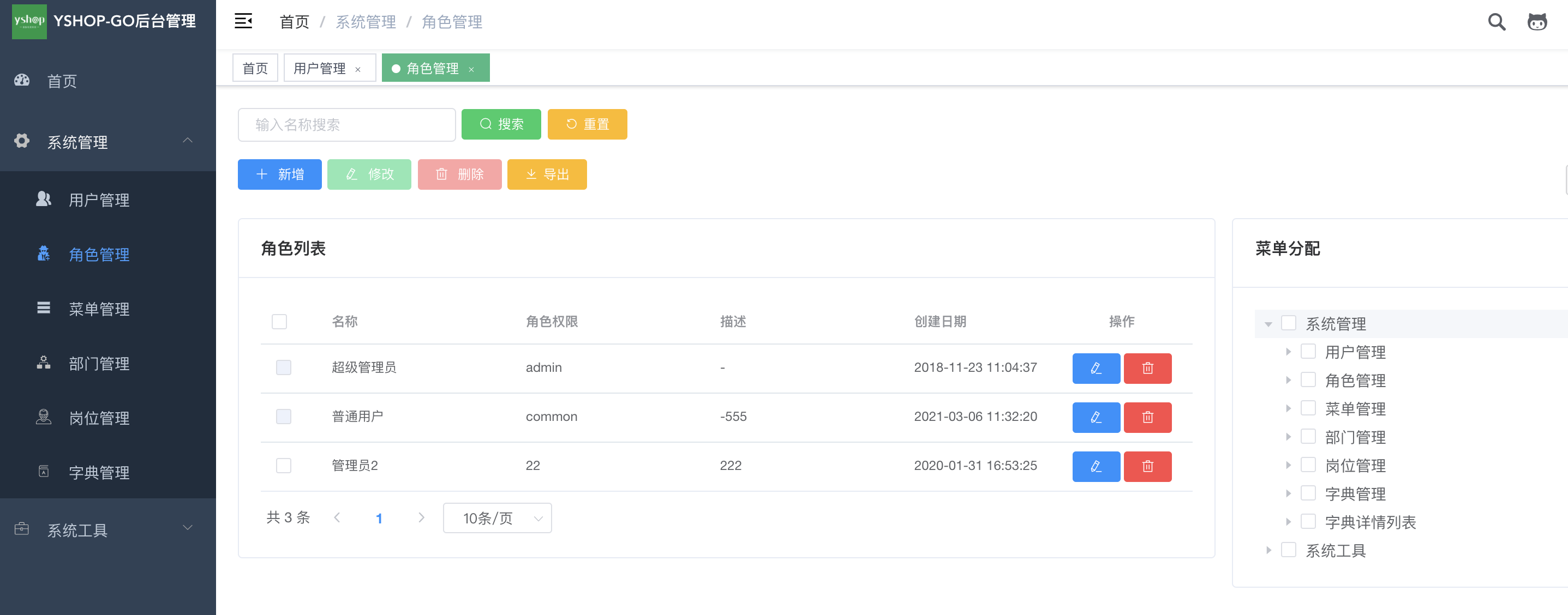This screenshot has width=1568, height=615.
Task: Check 部门管理 in the menu tree
Action: [1307, 436]
